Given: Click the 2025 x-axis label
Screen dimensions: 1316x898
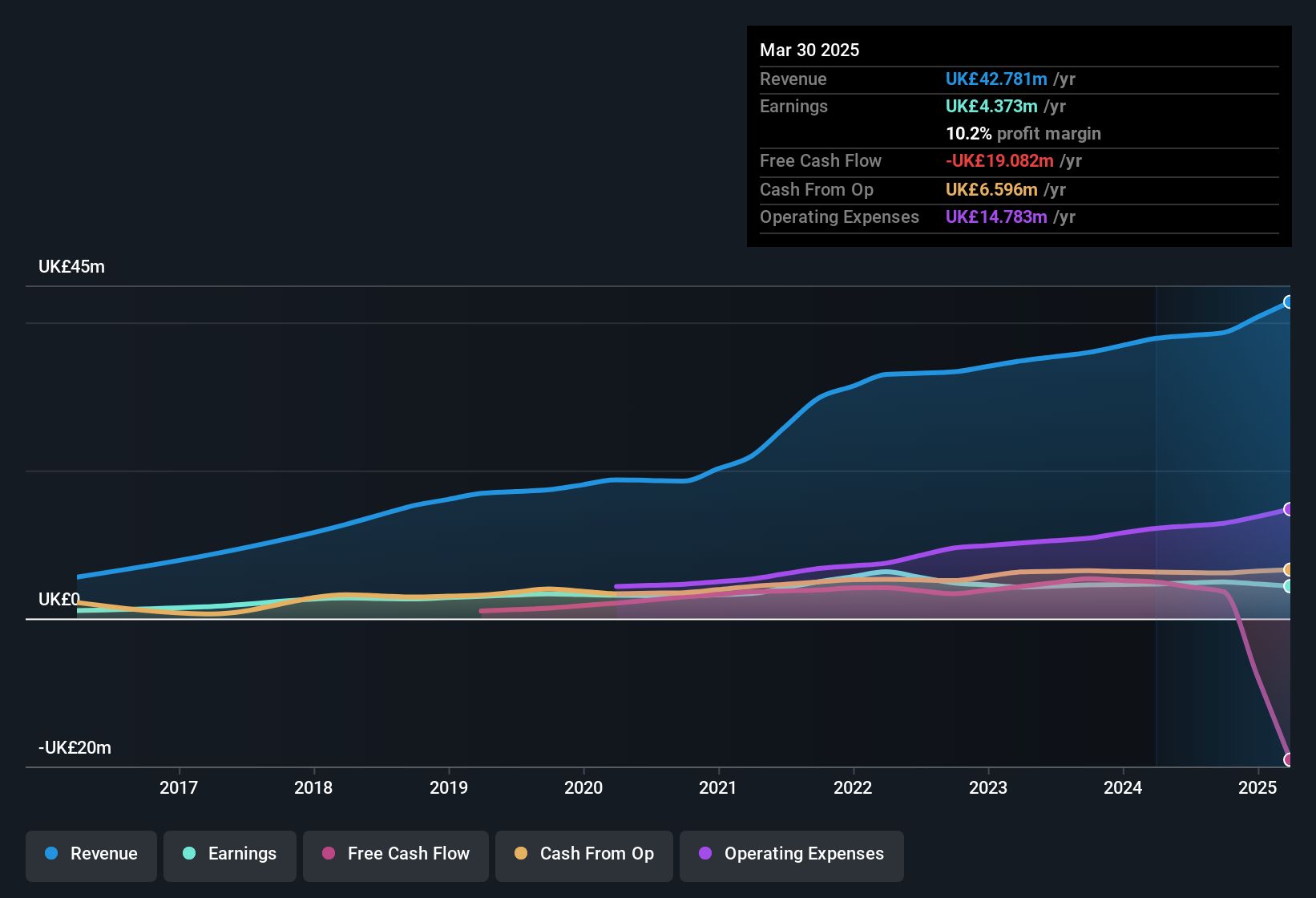Looking at the screenshot, I should coord(1257,787).
